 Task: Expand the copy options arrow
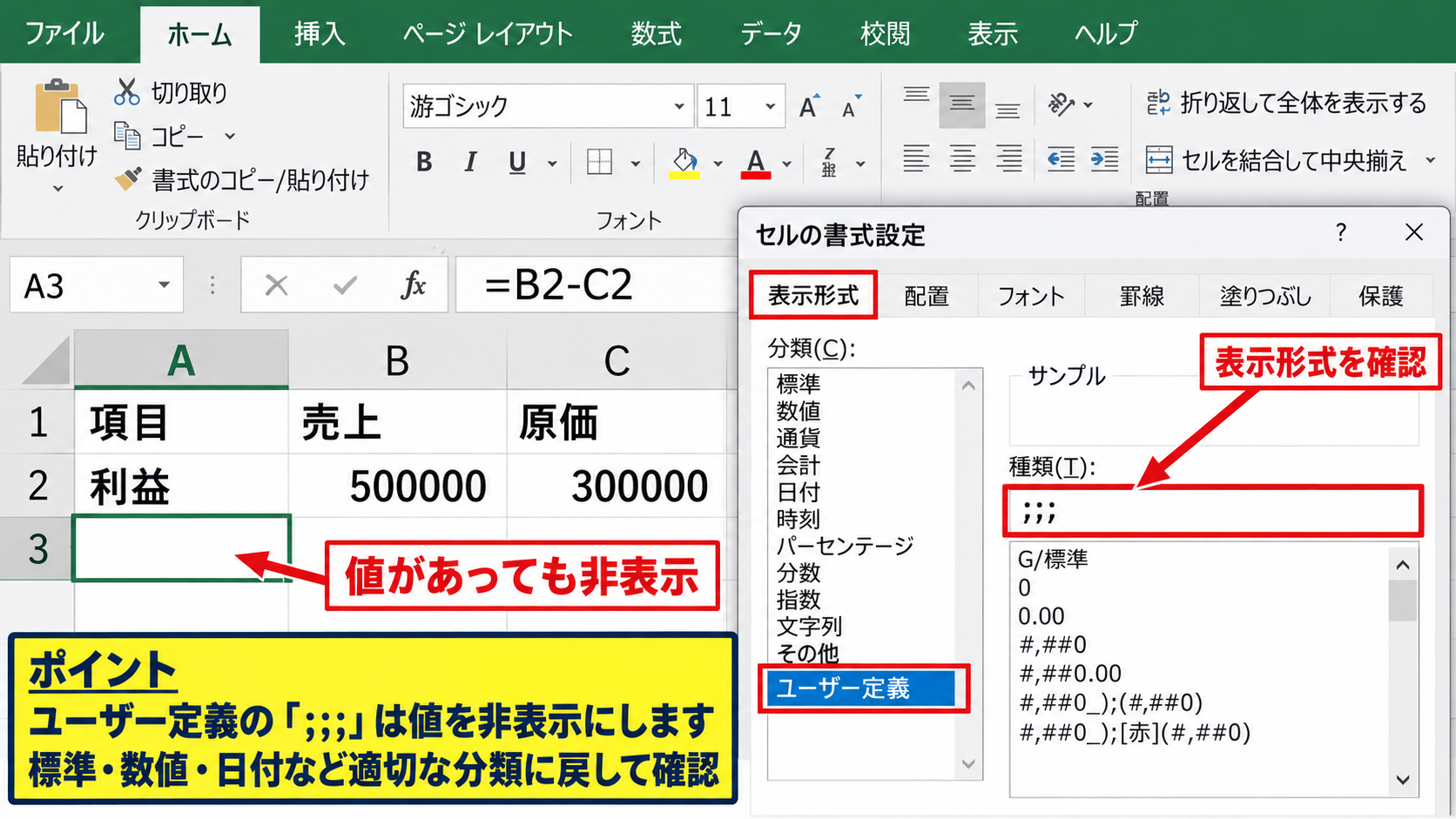click(230, 136)
